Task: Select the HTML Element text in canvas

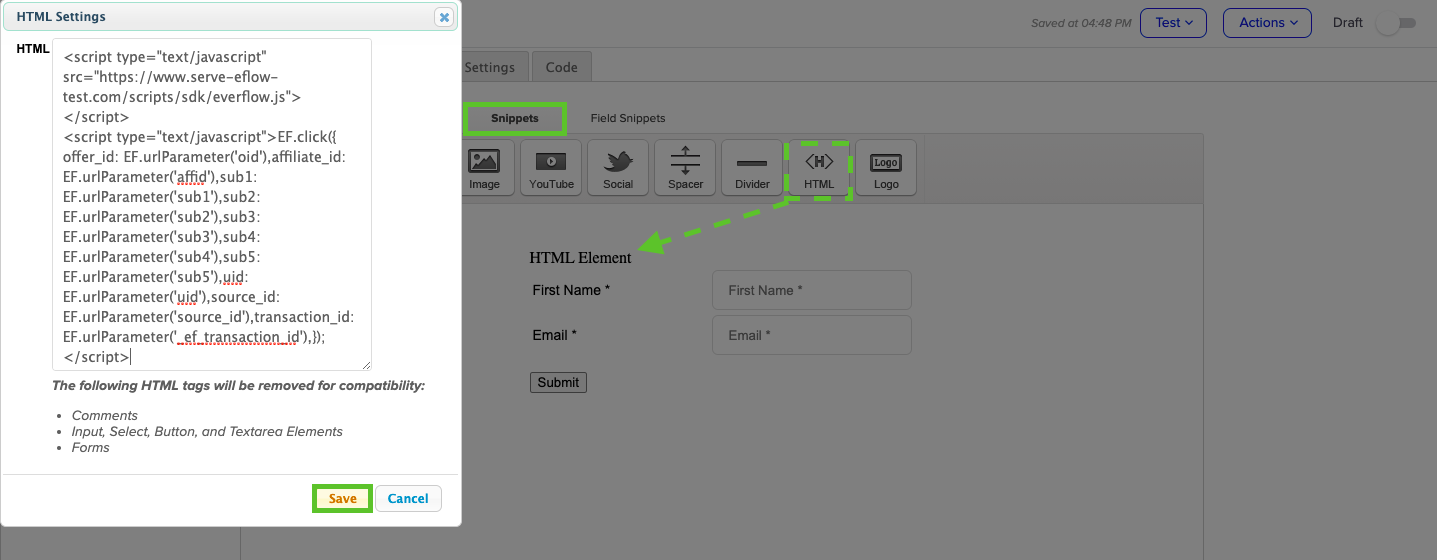Action: tap(580, 258)
